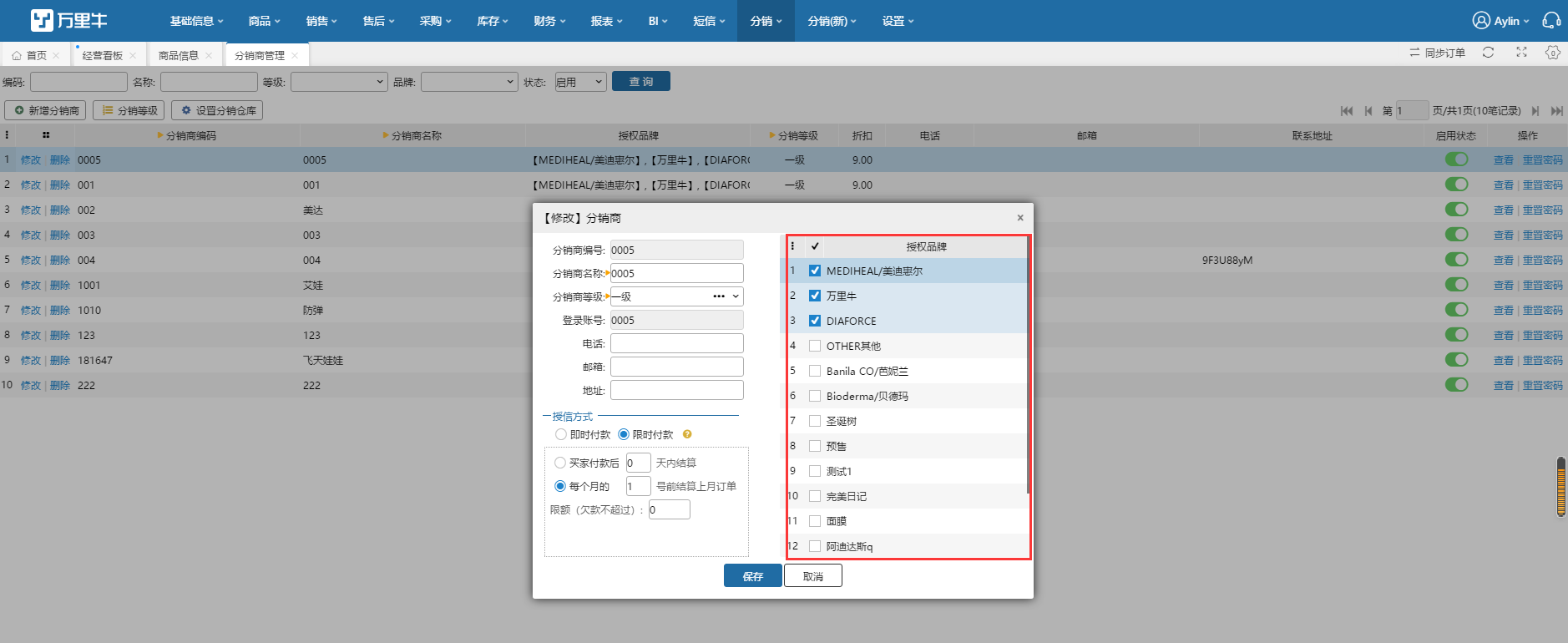Open the page settings gear icon
This screenshot has height=643, width=1568.
point(1552,53)
